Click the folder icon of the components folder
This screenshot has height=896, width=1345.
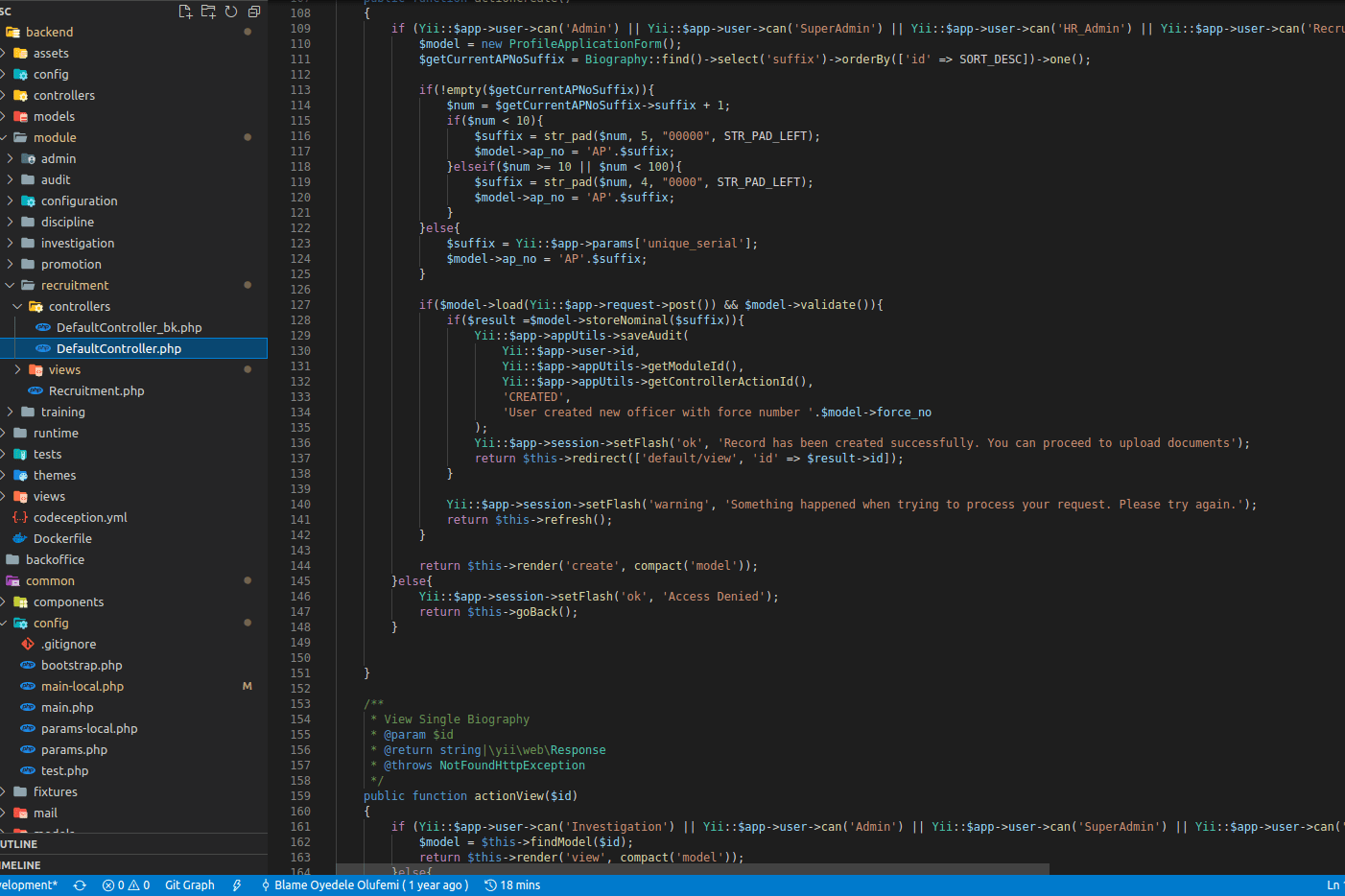coord(20,601)
